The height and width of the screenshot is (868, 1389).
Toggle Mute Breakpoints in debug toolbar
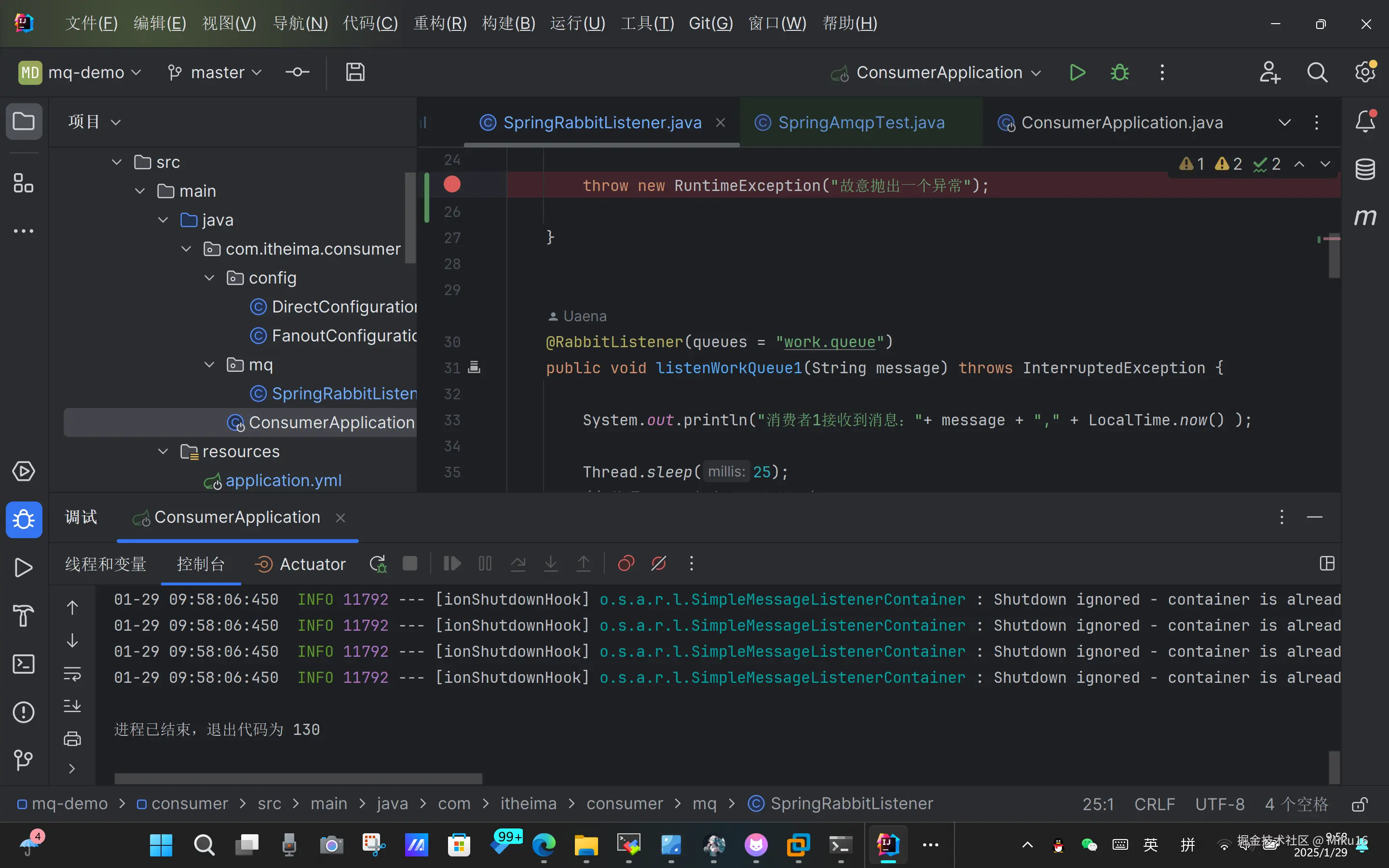point(658,564)
